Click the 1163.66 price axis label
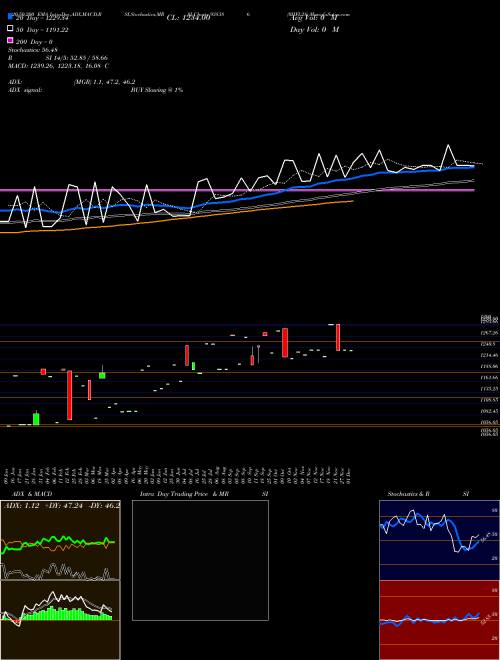This screenshot has height=660, width=500. click(489, 378)
